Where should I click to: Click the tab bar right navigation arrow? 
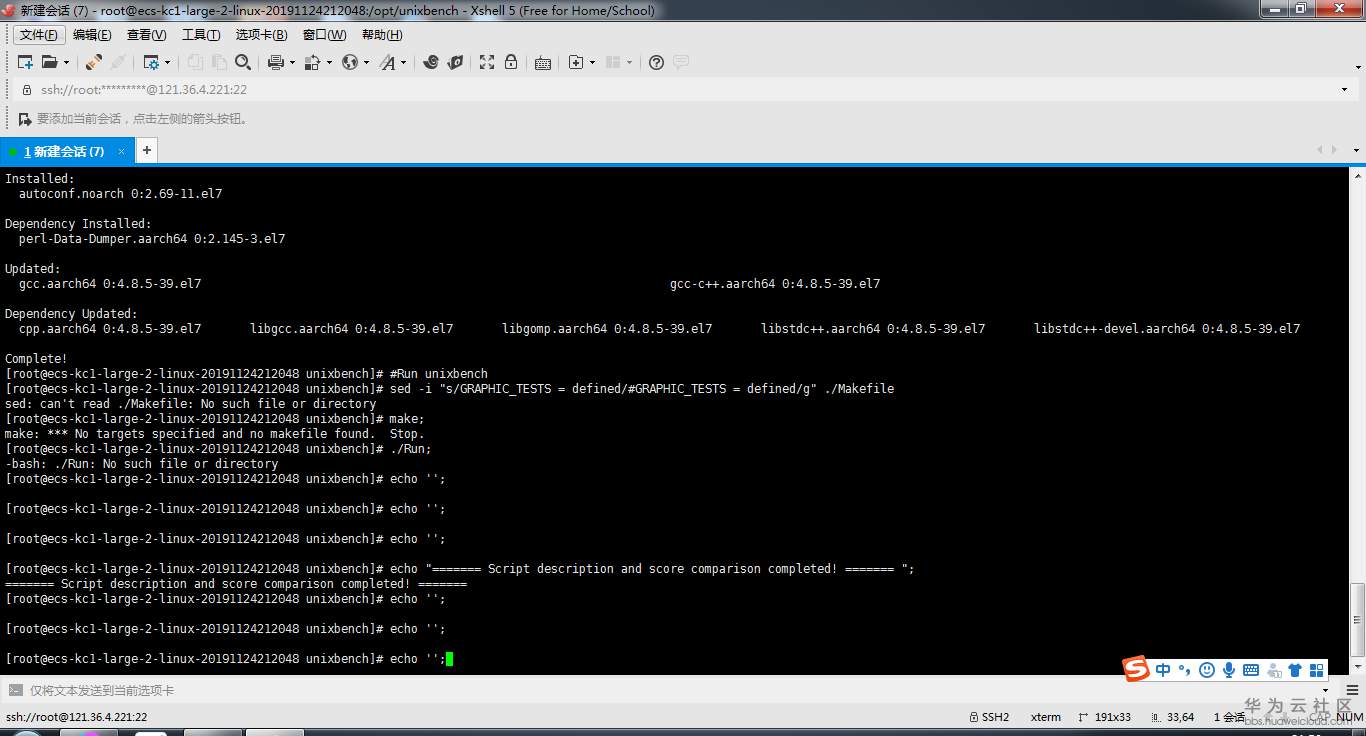tap(1334, 150)
